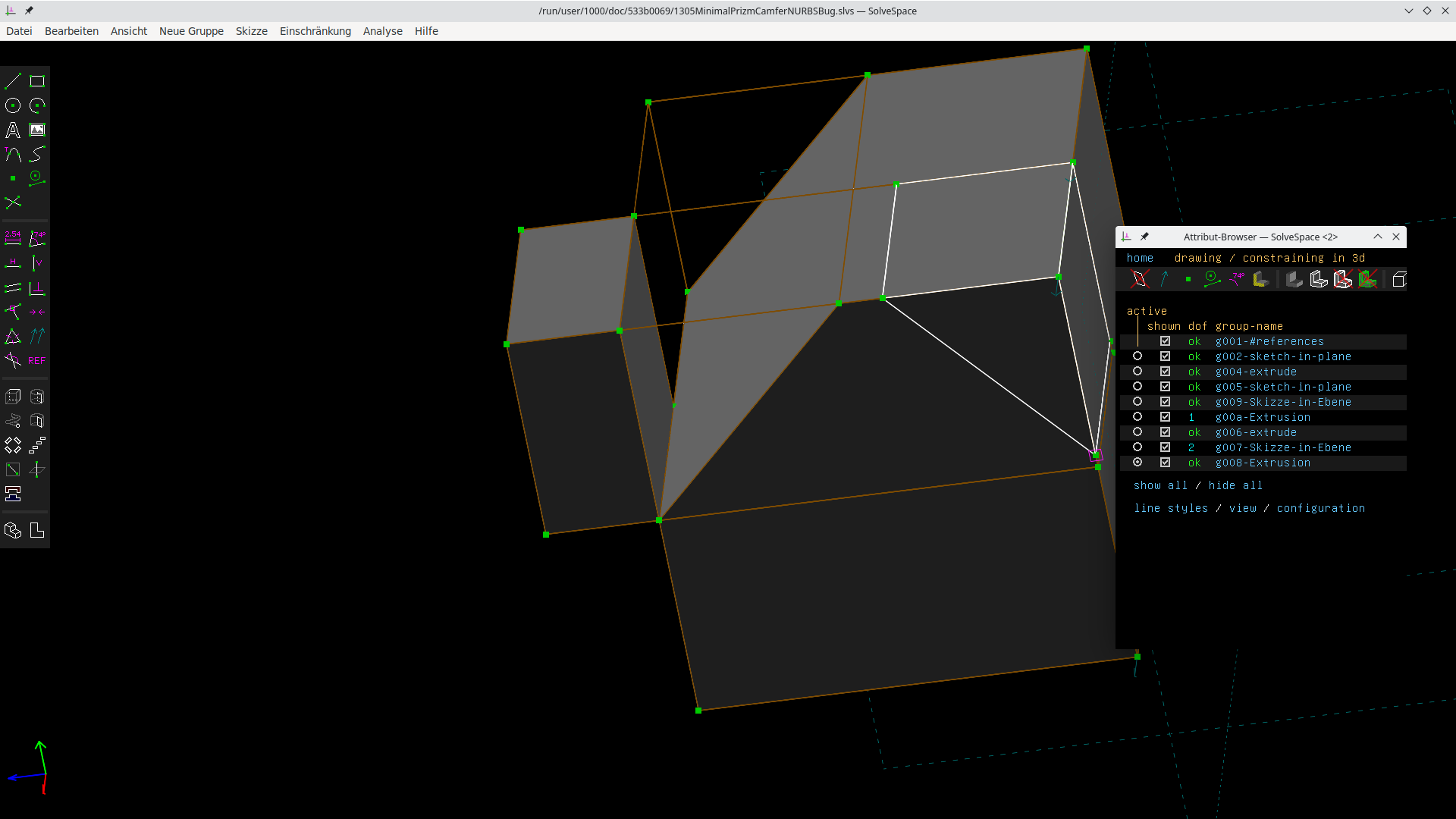Select the Bezier cubic spline tool
This screenshot has height=819, width=1456.
(36, 154)
